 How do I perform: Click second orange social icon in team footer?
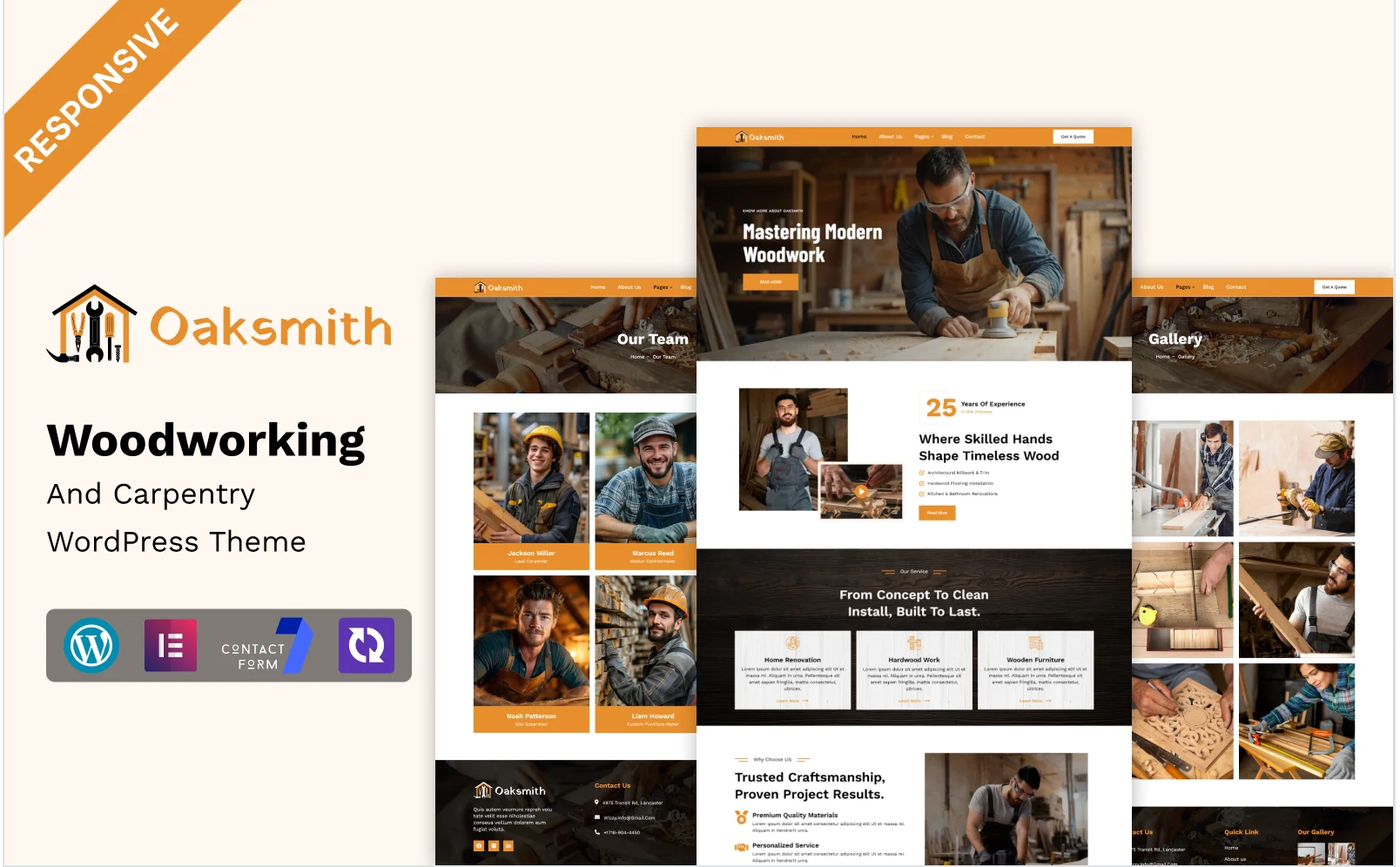[x=494, y=845]
